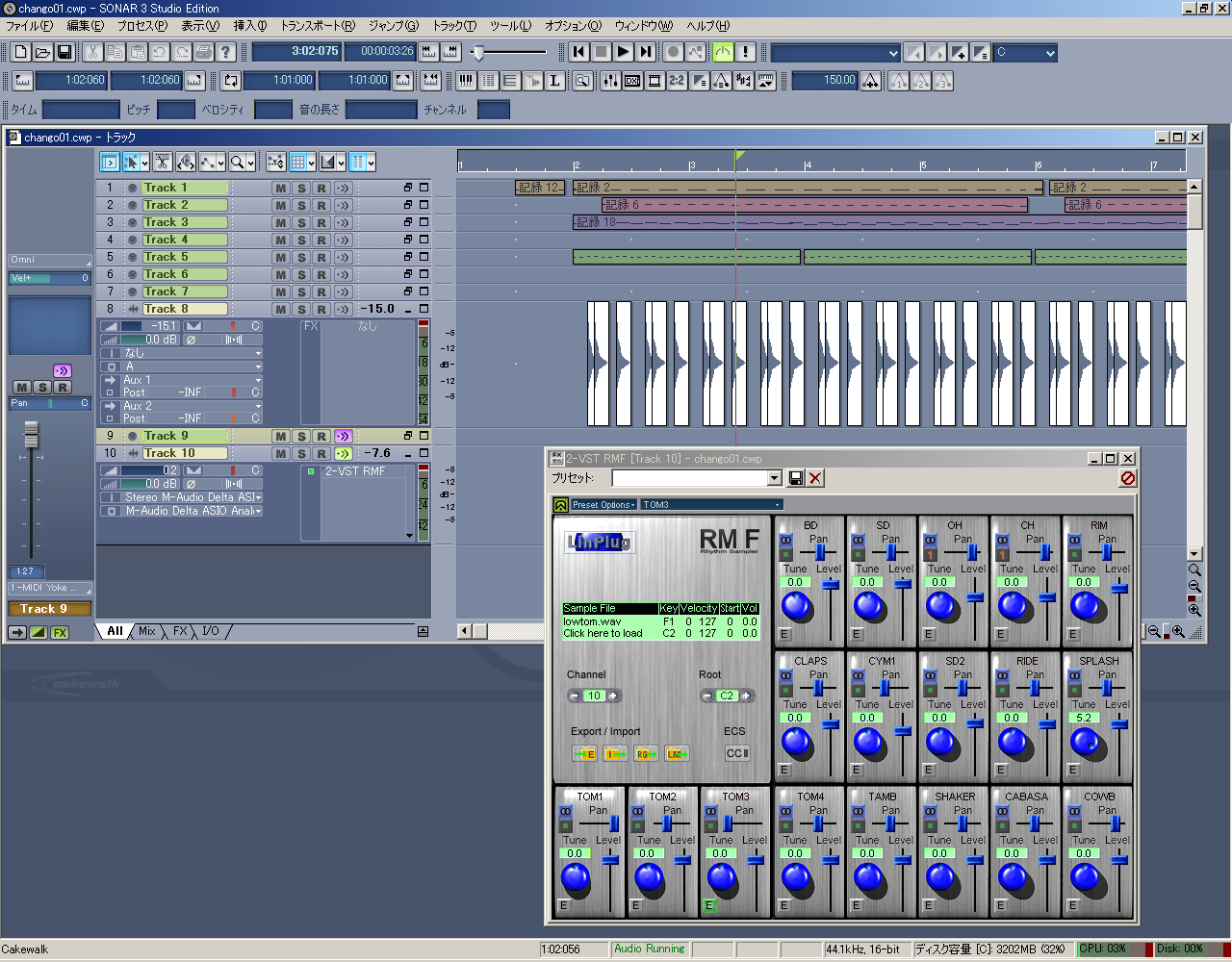1232x962 pixels.
Task: Open the Meter/Key 2:2 view icon
Action: click(677, 81)
